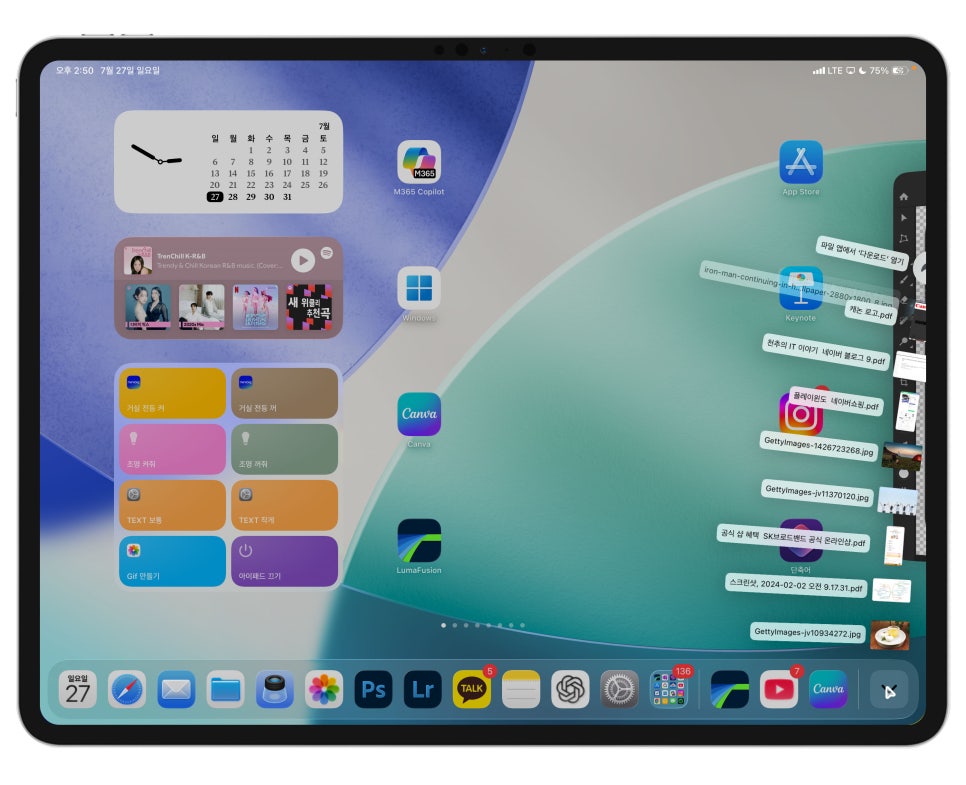This screenshot has width=966, height=785.
Task: Open LumaFusion labeled icon on home screen
Action: (x=419, y=540)
